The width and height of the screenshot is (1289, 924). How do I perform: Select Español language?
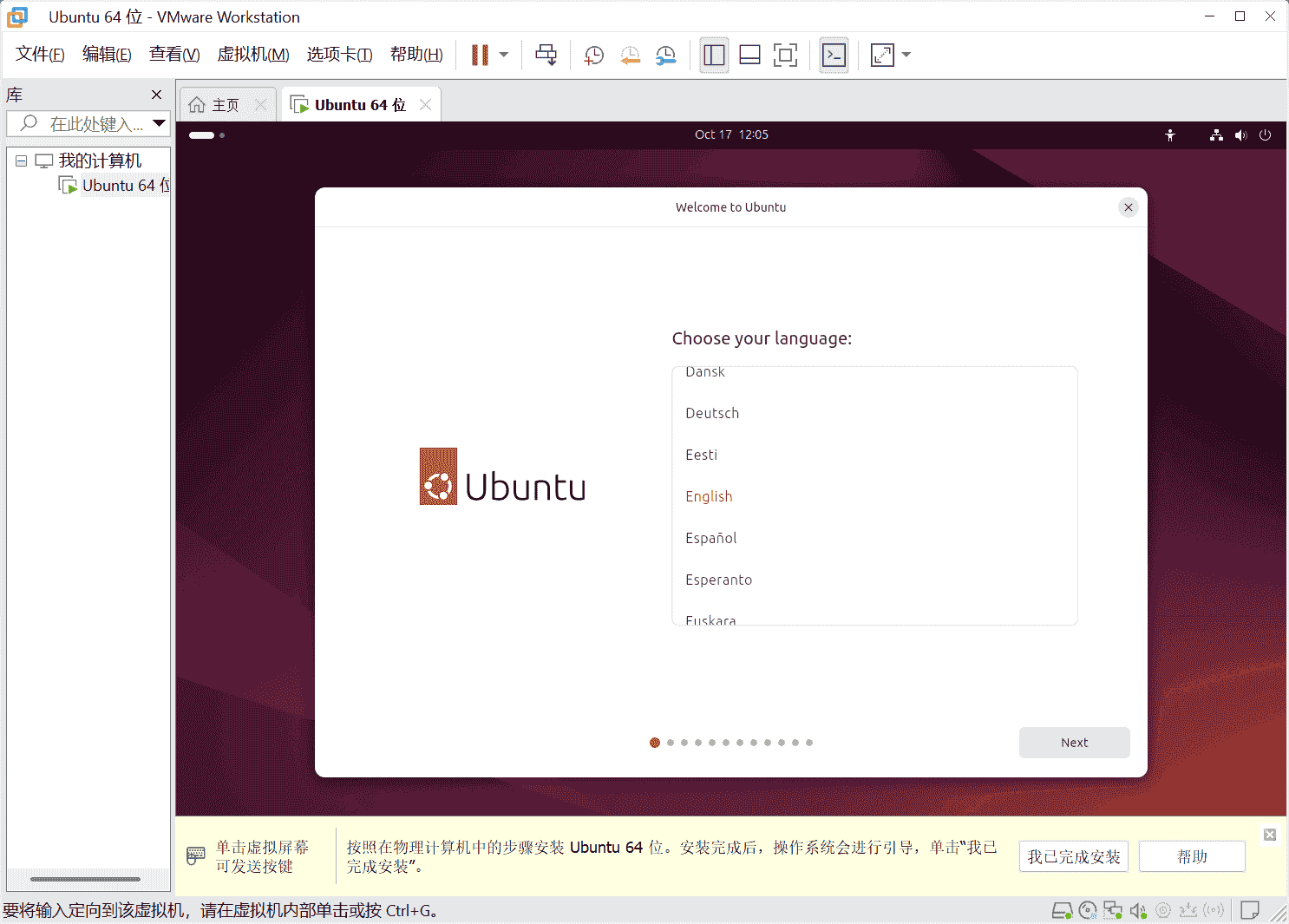tap(874, 538)
